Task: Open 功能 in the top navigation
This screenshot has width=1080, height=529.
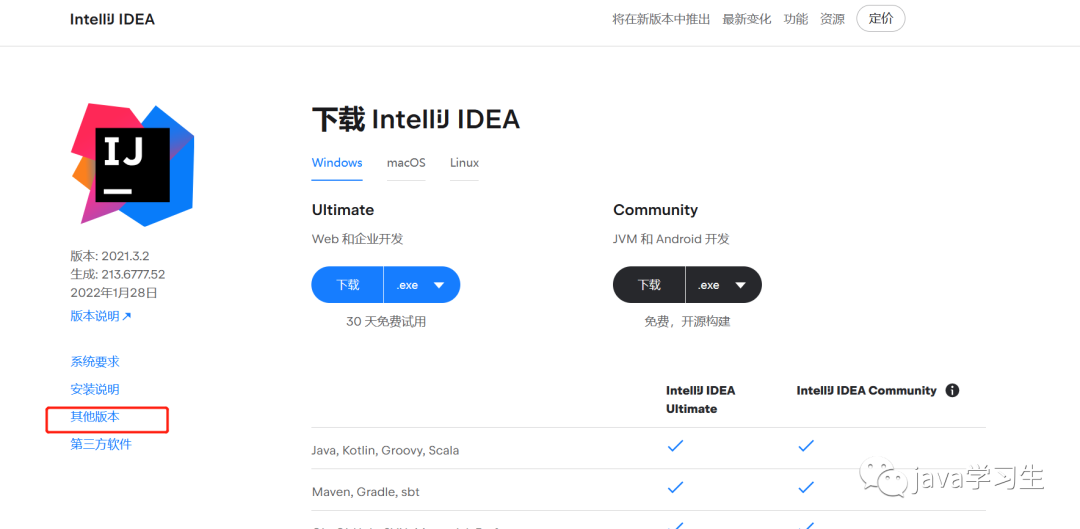Action: tap(796, 19)
